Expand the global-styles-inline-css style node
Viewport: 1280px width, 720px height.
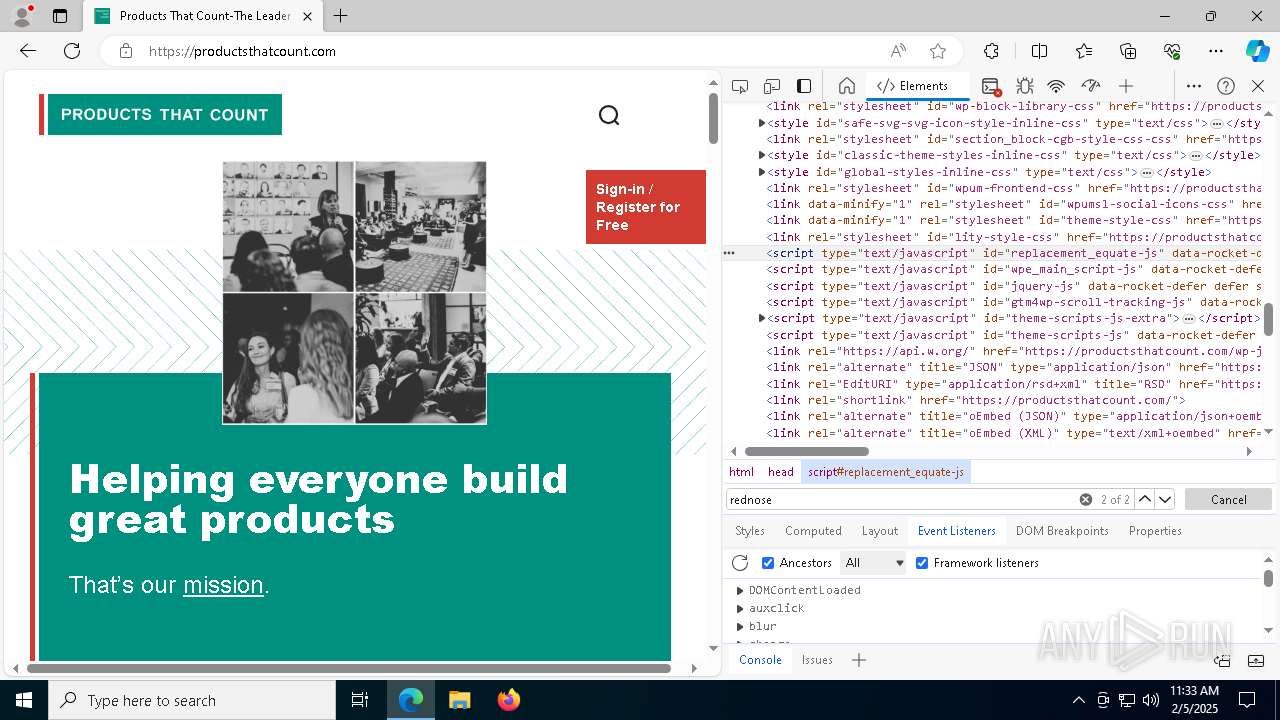click(x=762, y=172)
